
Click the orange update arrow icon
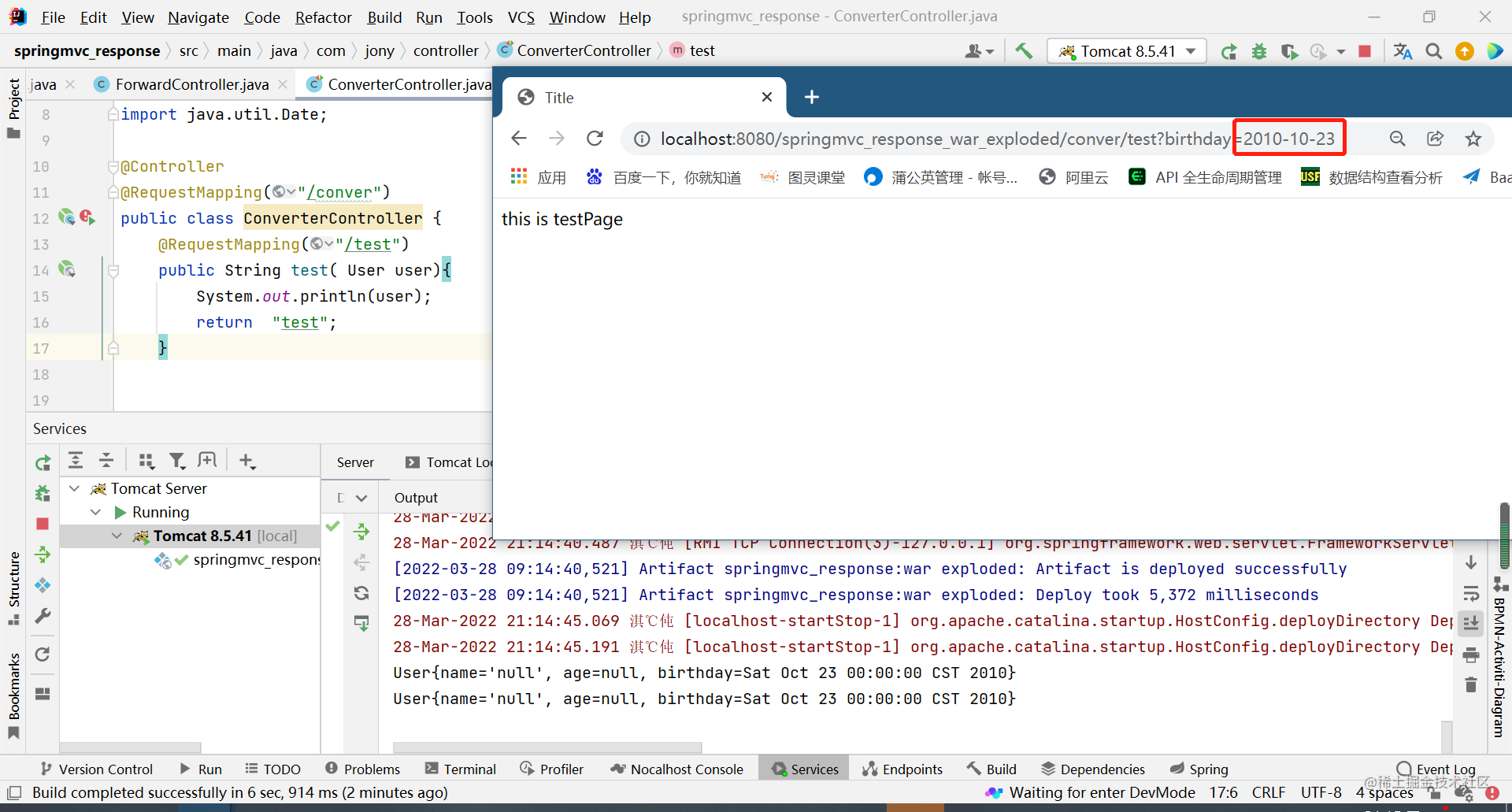[1465, 51]
